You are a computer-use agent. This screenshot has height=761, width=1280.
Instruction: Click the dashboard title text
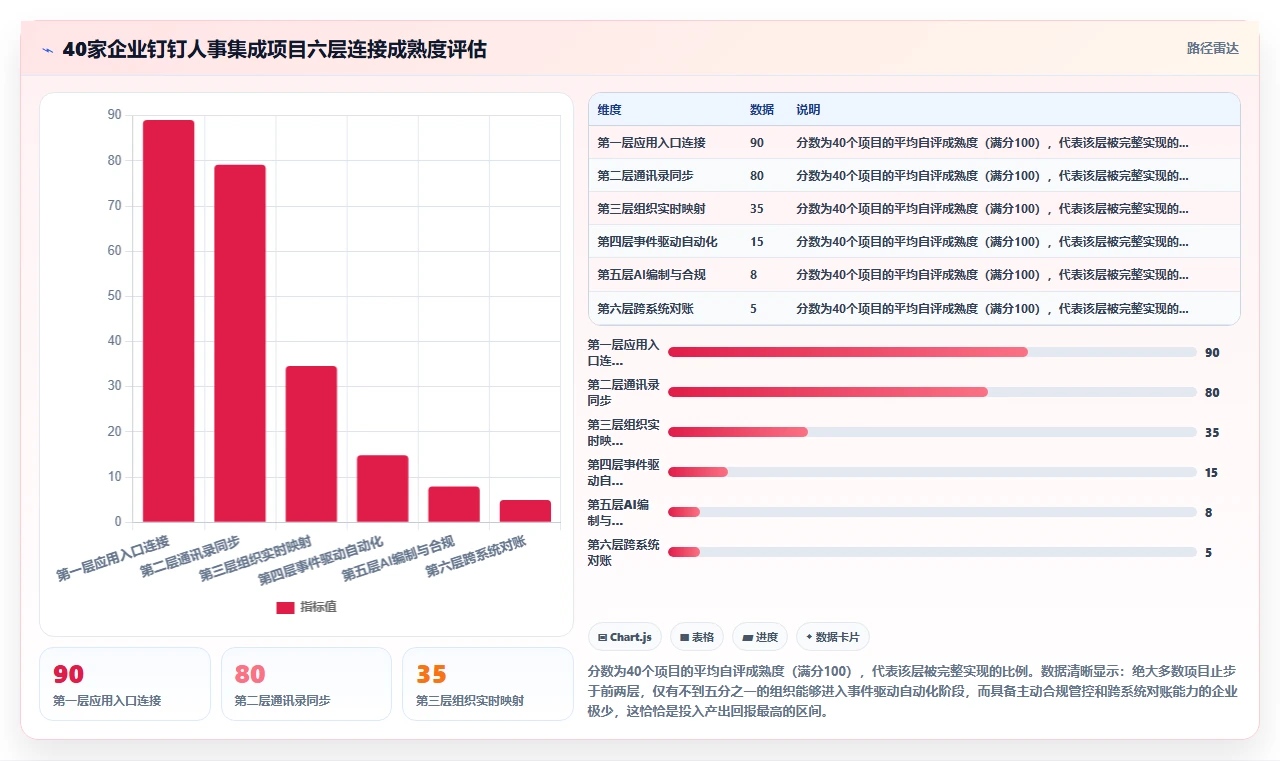pyautogui.click(x=275, y=50)
